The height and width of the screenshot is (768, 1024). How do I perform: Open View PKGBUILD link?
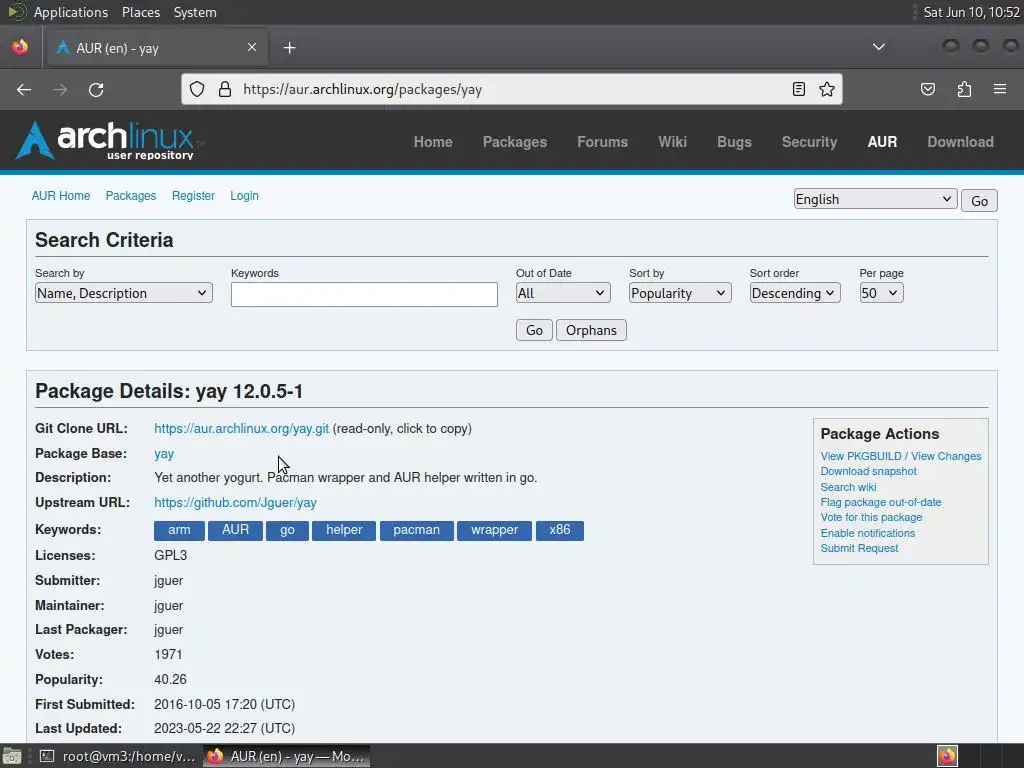coord(861,456)
